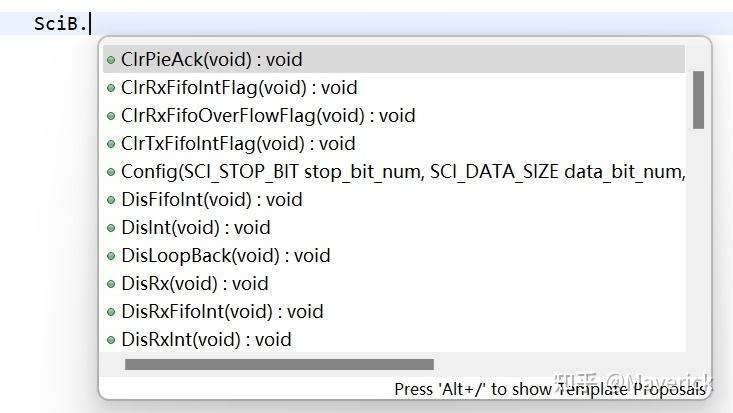
Task: Choose DisRxFifoInt(void) entry
Action: [x=222, y=312]
